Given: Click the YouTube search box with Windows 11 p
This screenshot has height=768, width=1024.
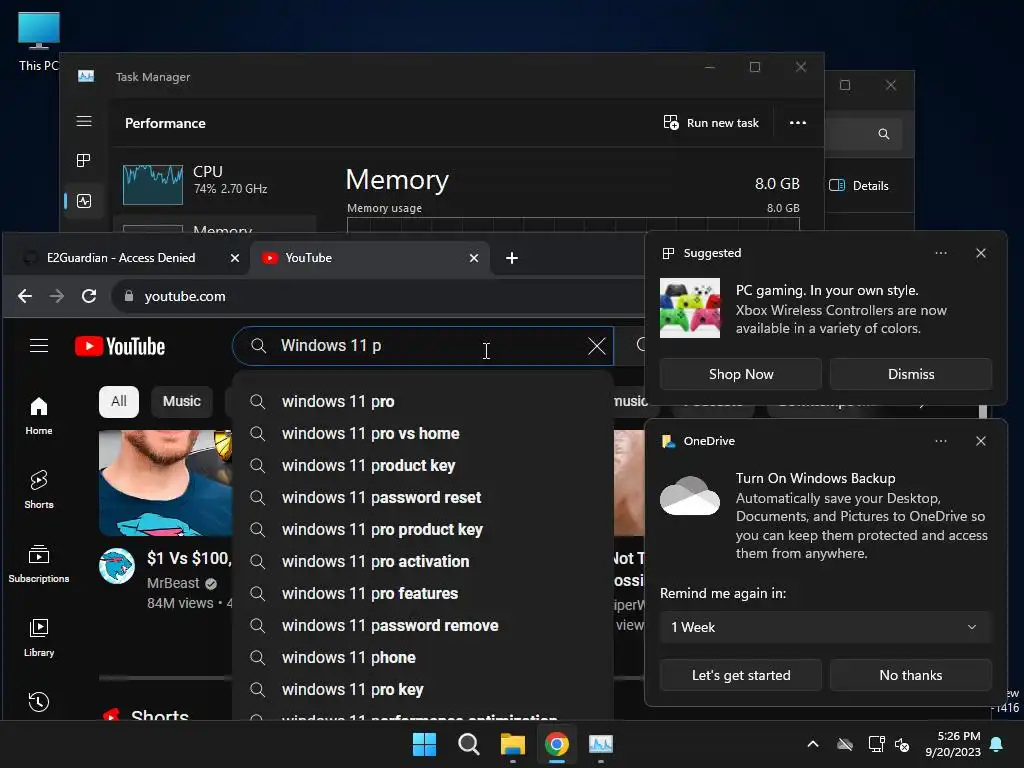Looking at the screenshot, I should [423, 345].
